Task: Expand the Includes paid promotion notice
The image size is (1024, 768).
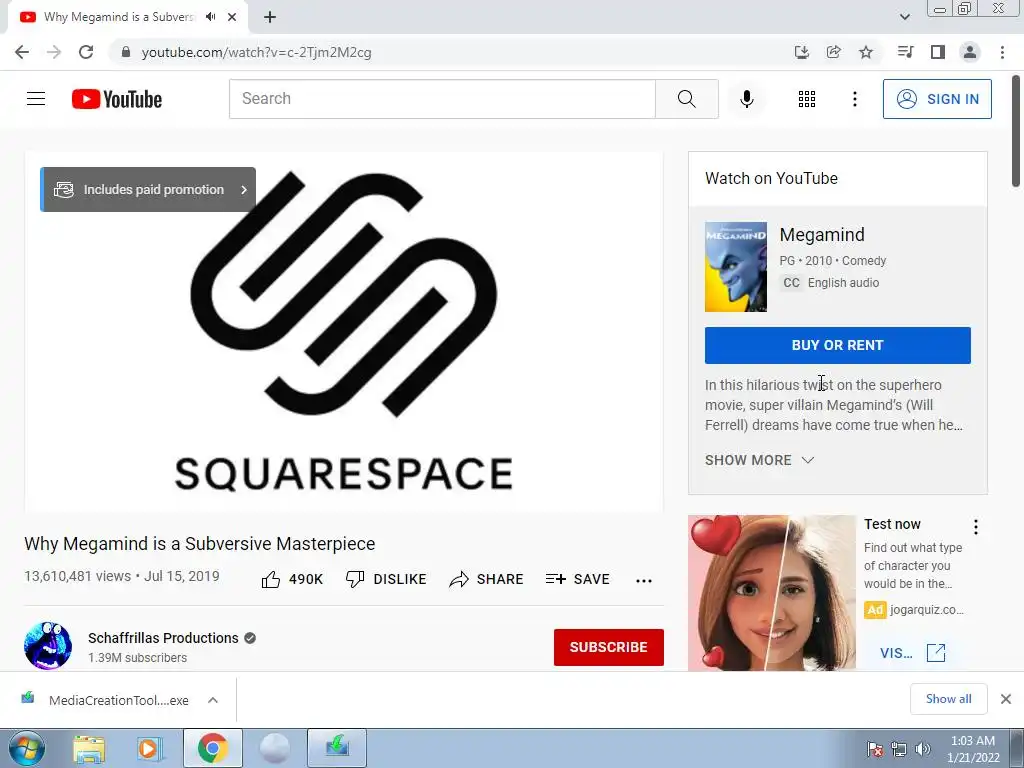Action: click(148, 189)
